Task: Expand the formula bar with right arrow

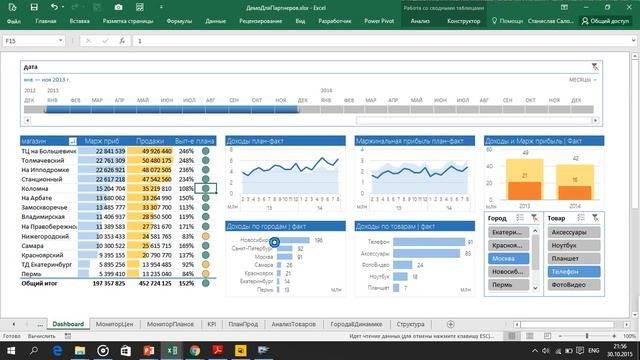Action: point(633,41)
